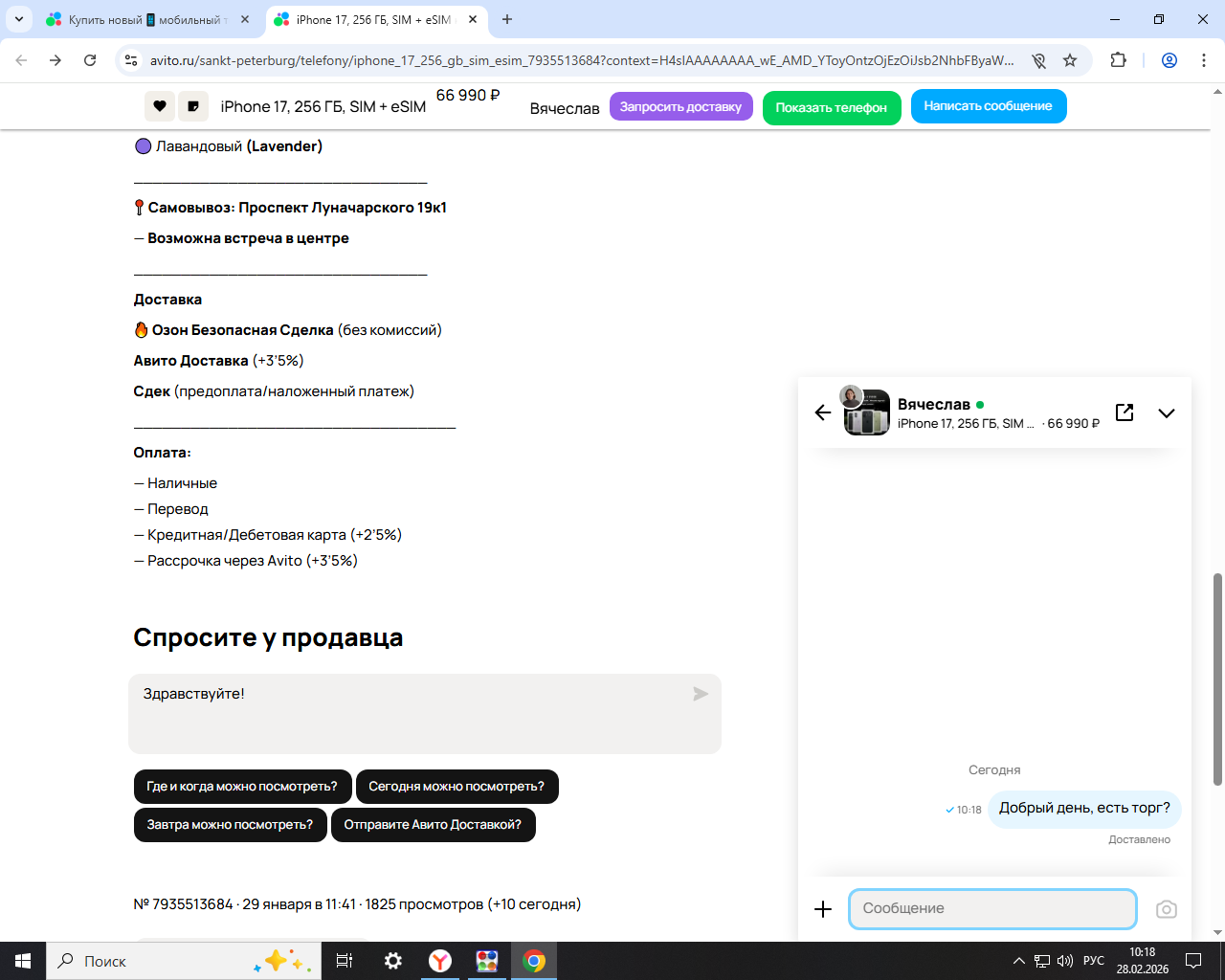The width and height of the screenshot is (1225, 980).
Task: Choose 'Завтра можно посмотреть?' quick question
Action: (230, 825)
